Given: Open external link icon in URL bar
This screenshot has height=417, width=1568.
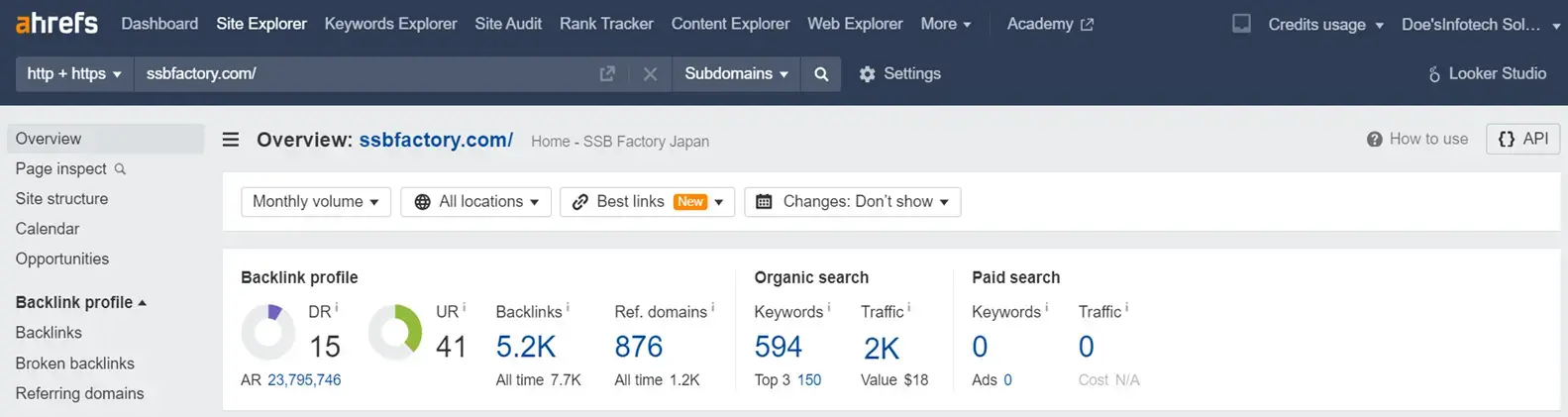Looking at the screenshot, I should coord(607,73).
